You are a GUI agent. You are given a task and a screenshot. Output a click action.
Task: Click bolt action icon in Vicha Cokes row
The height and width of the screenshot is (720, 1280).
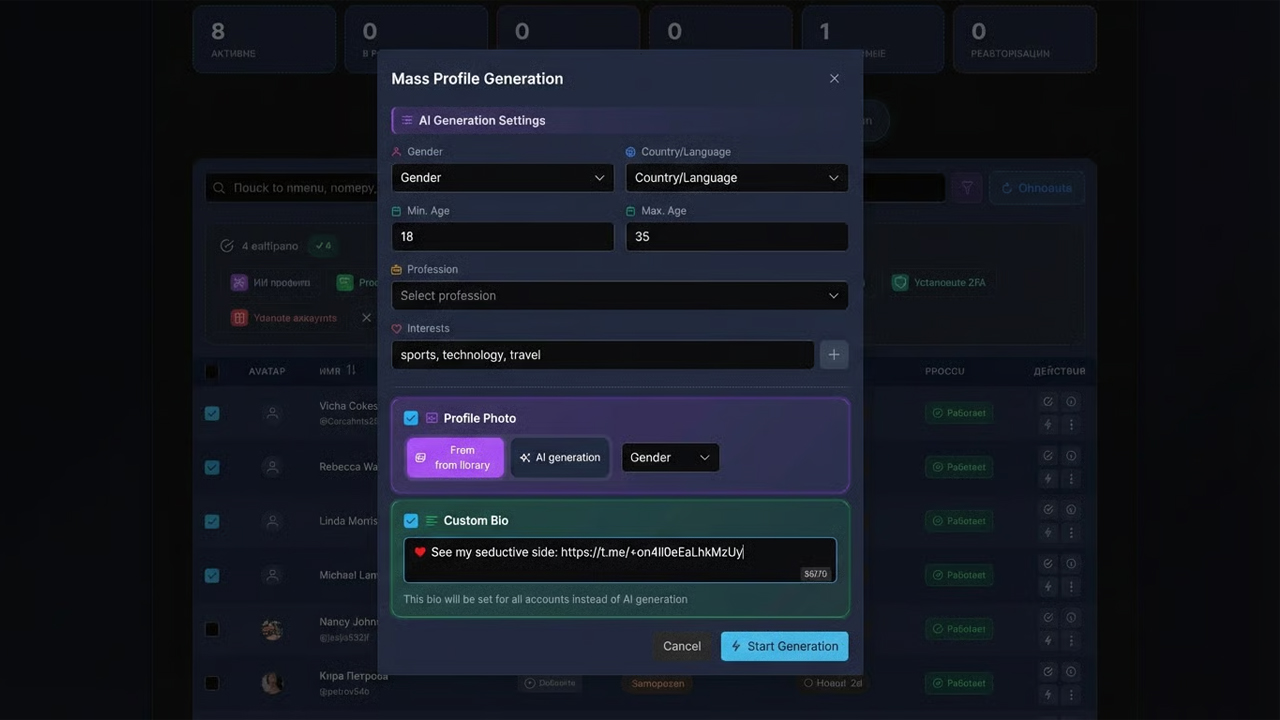click(1048, 425)
